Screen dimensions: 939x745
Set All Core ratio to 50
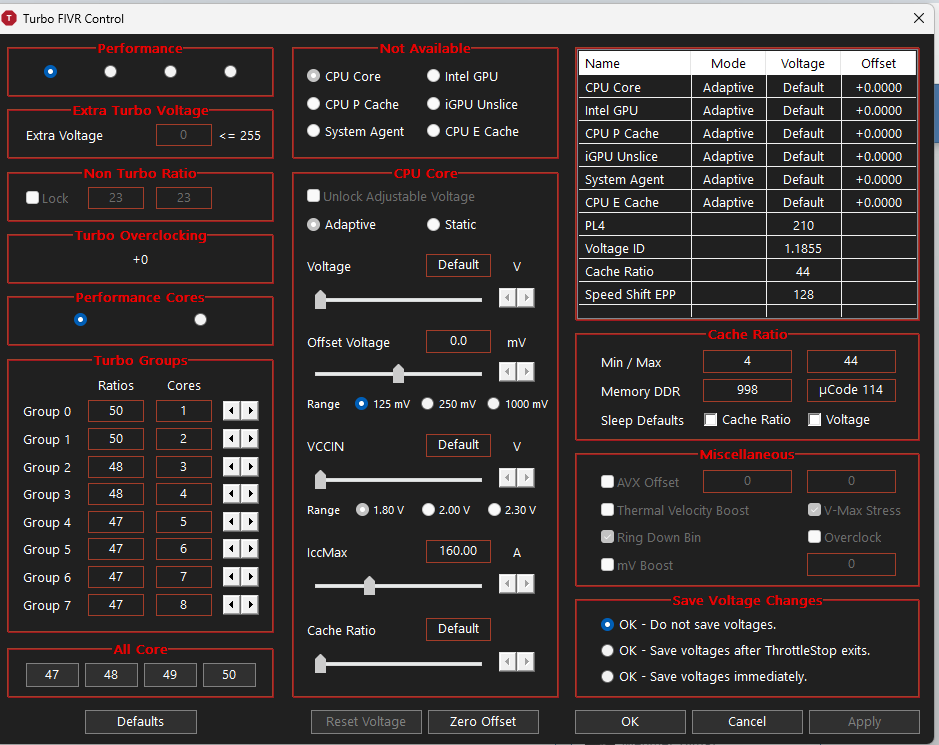coord(229,675)
